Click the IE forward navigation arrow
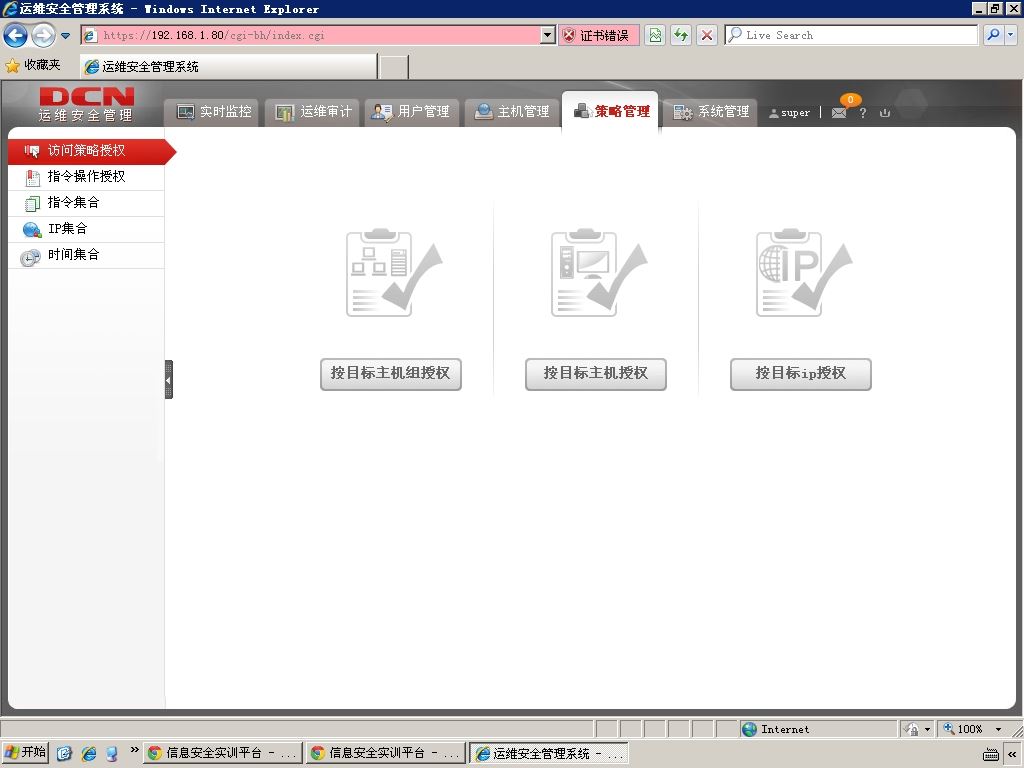The image size is (1024, 768). point(44,35)
